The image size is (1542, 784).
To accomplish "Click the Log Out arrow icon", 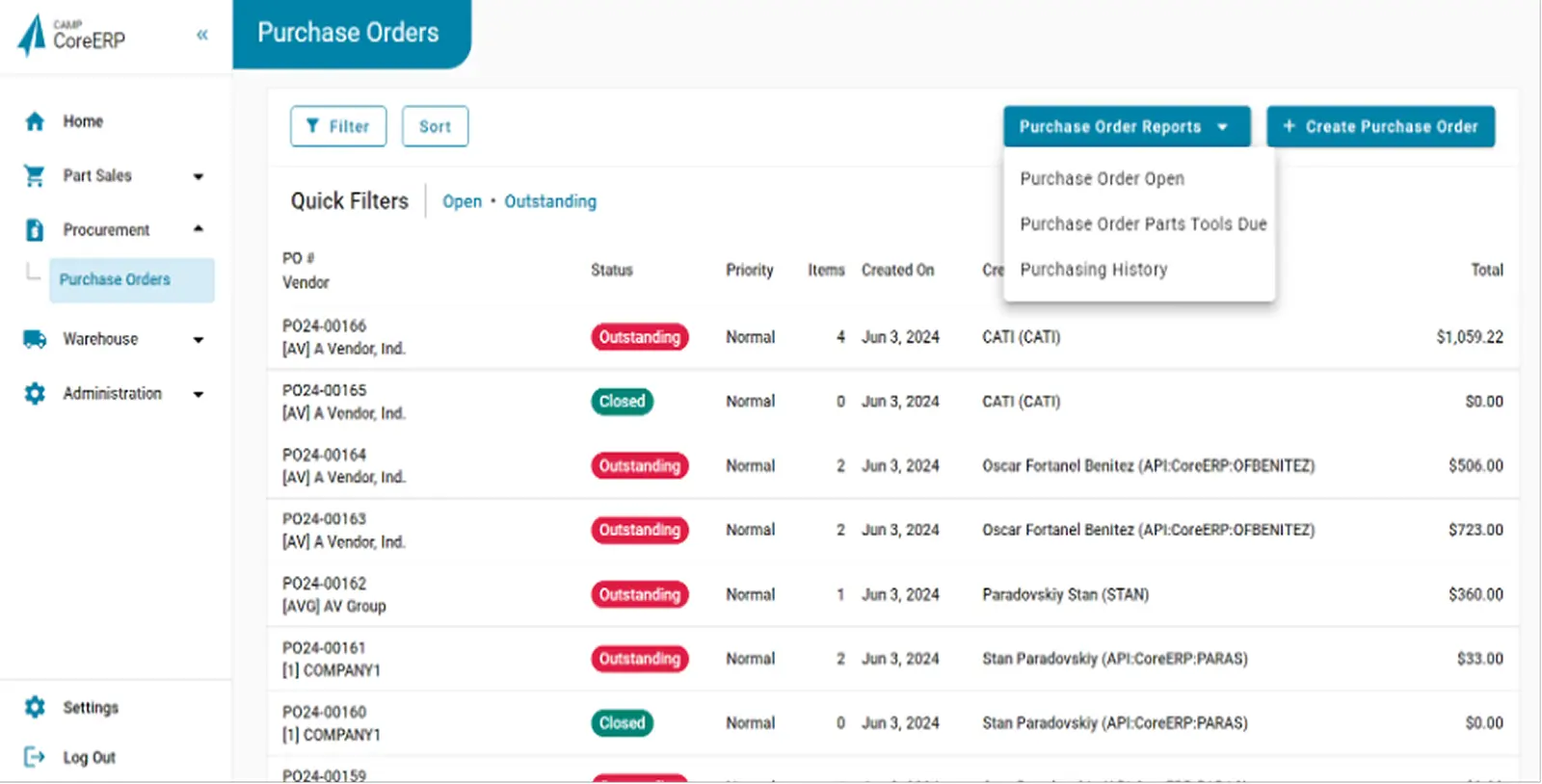I will point(35,757).
